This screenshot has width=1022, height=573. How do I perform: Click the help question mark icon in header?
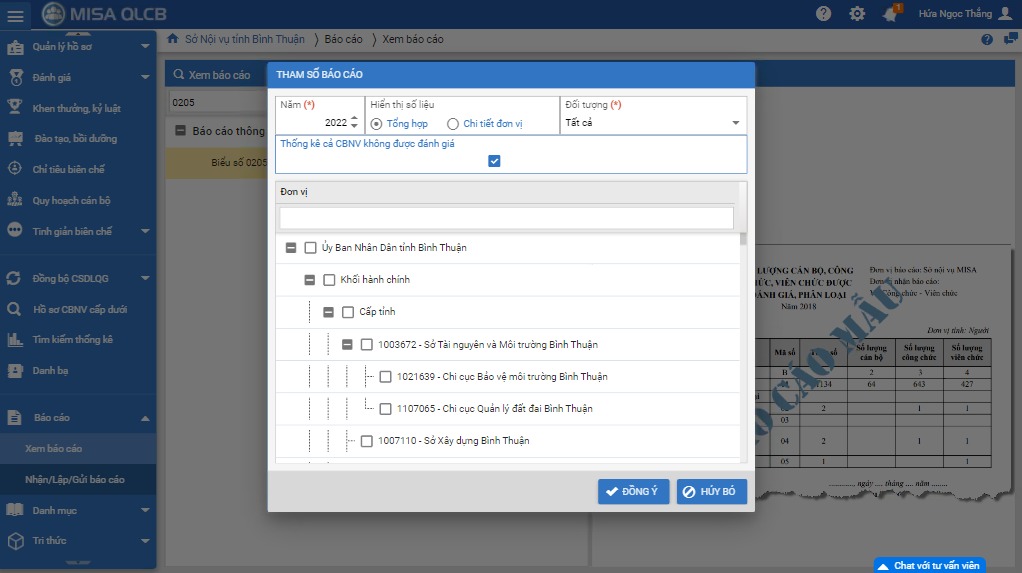(x=823, y=14)
